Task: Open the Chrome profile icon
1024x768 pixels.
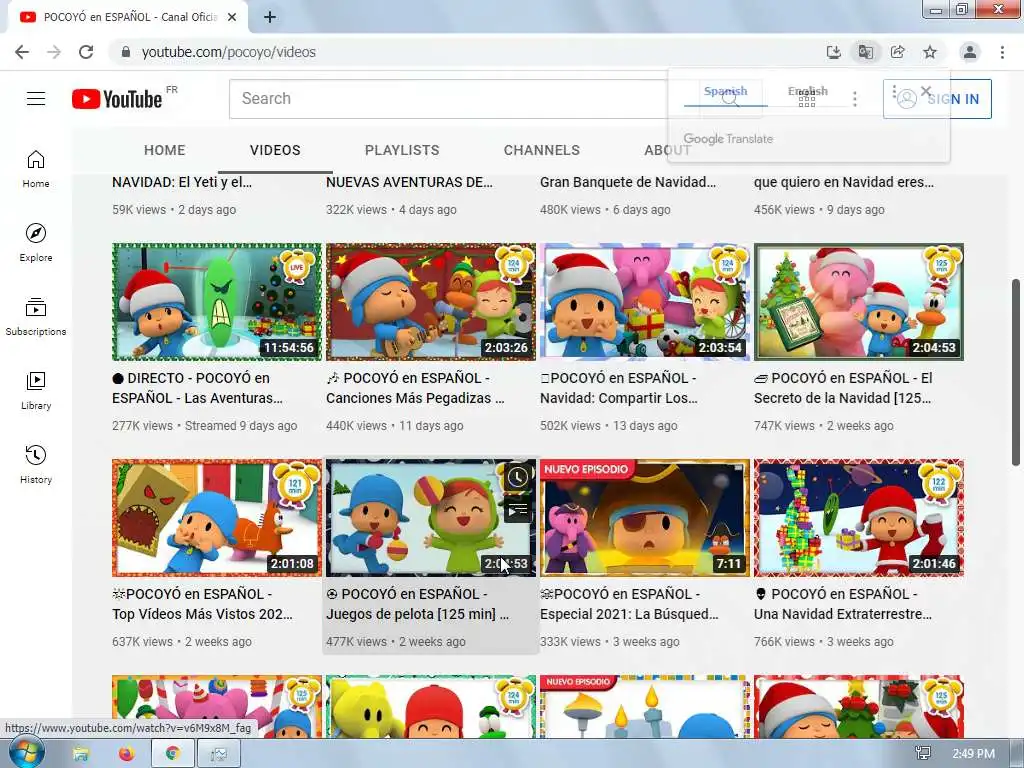Action: [x=970, y=52]
